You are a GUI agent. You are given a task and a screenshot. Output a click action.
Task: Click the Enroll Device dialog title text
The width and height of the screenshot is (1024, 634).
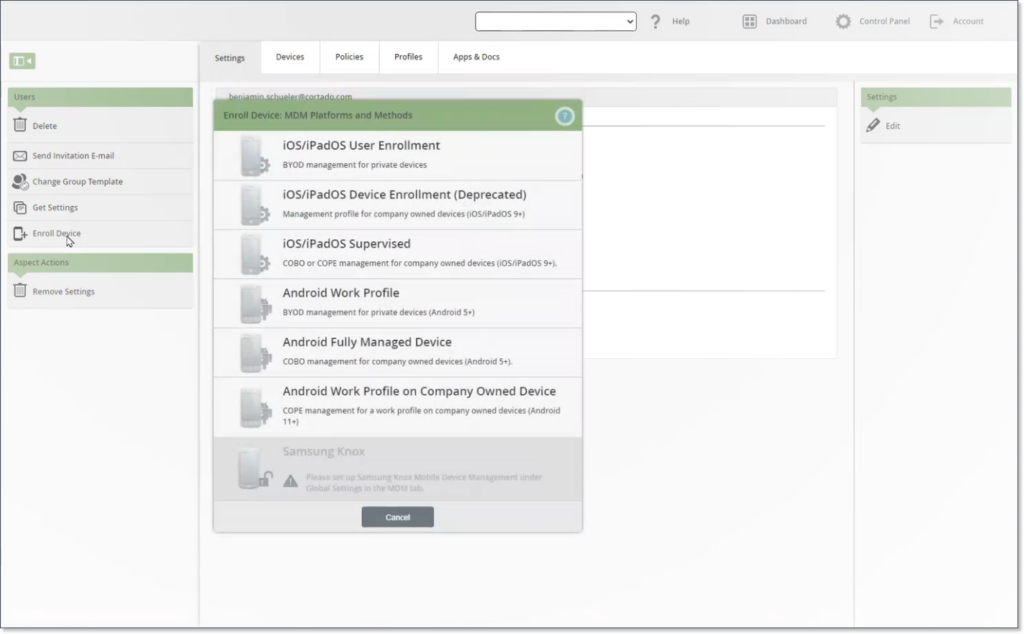(318, 115)
